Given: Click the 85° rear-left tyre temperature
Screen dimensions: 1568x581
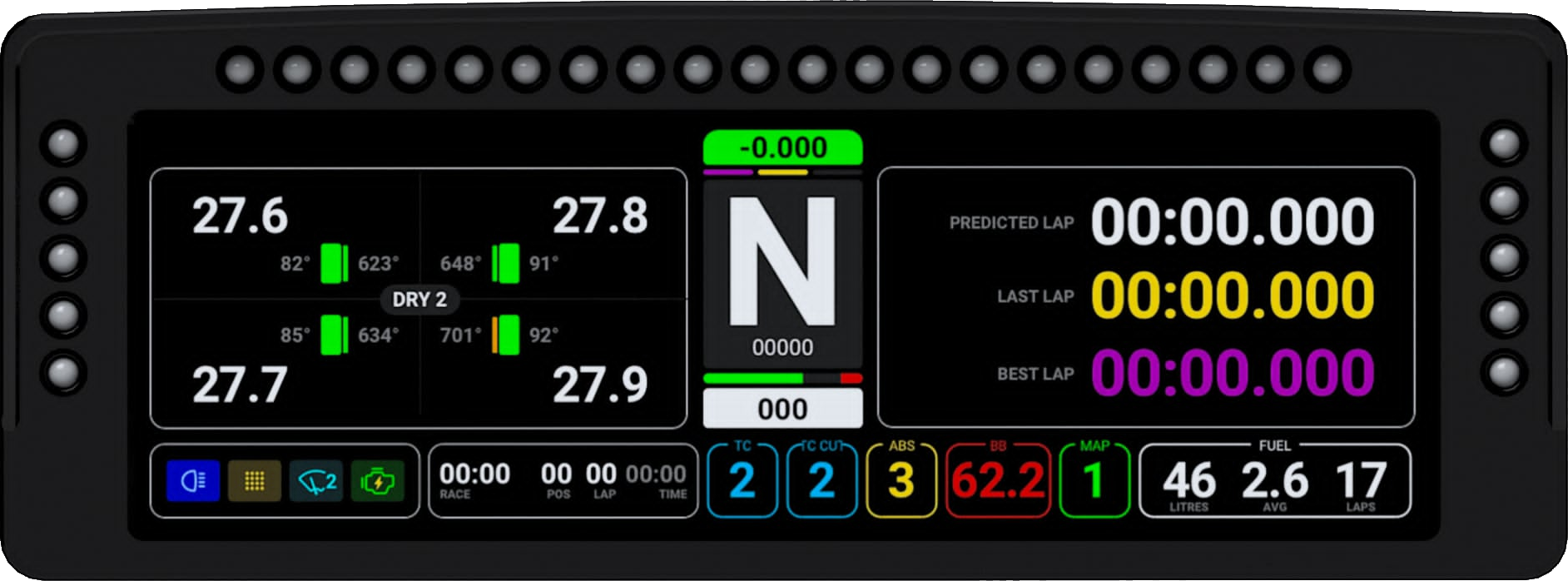Looking at the screenshot, I should [295, 335].
